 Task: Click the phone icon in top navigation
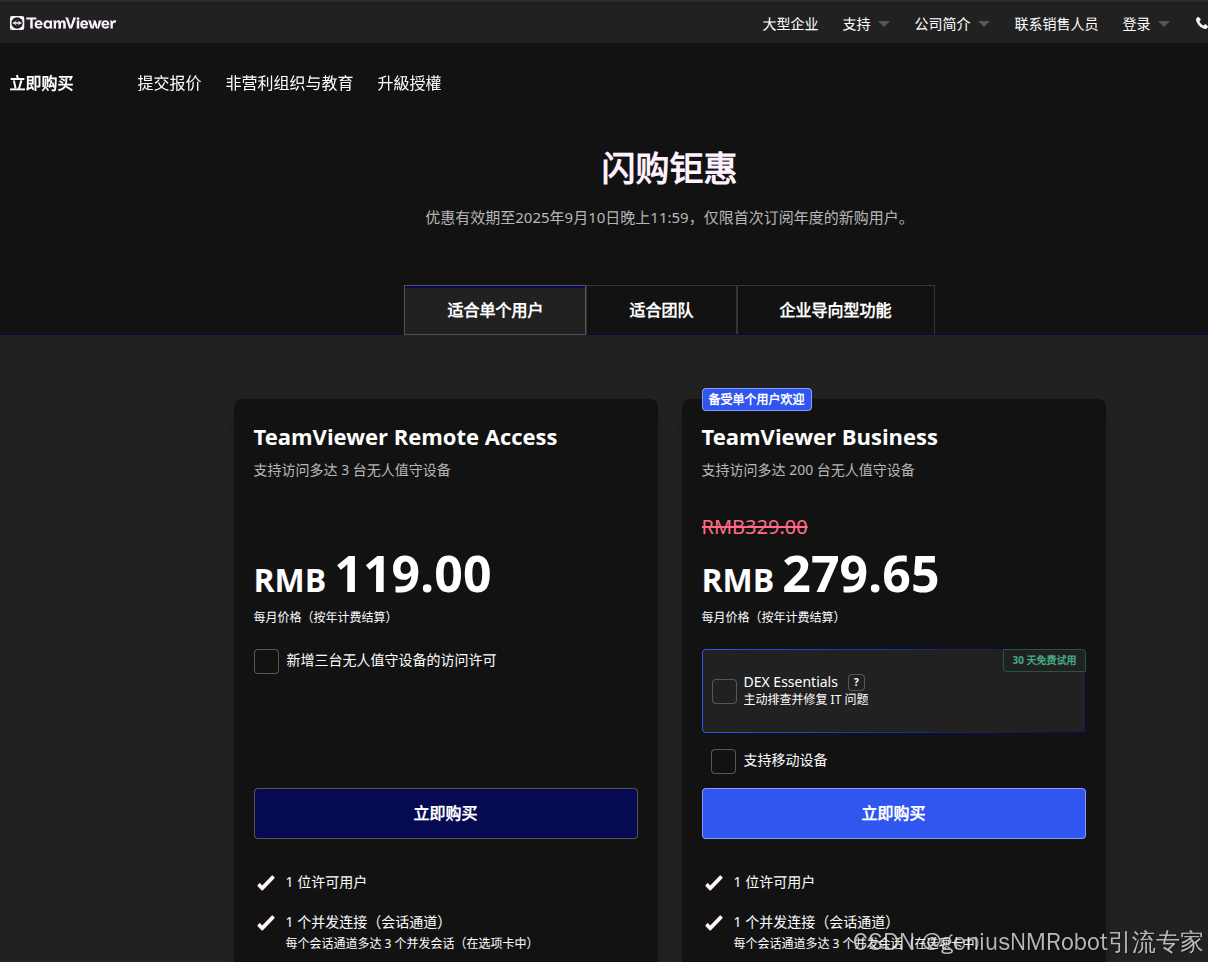pos(1201,22)
